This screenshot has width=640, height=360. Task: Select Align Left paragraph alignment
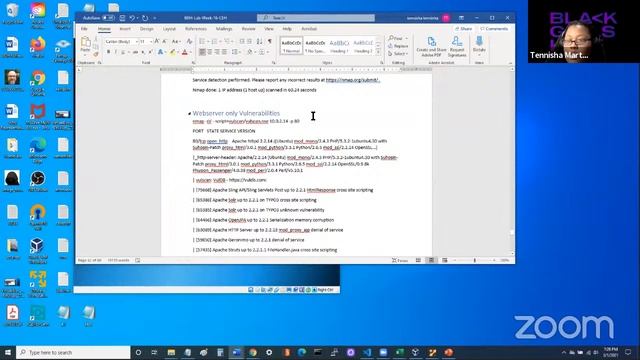[x=202, y=52]
